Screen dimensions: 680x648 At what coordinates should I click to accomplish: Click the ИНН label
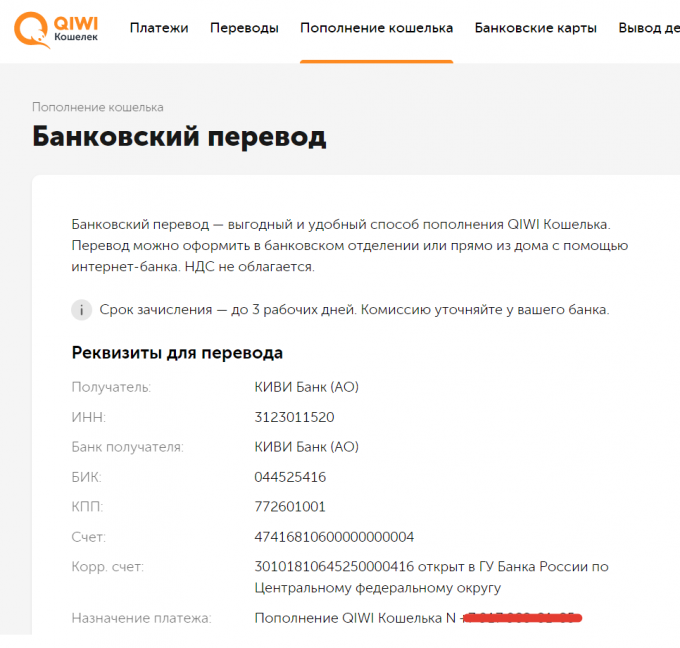tap(88, 417)
